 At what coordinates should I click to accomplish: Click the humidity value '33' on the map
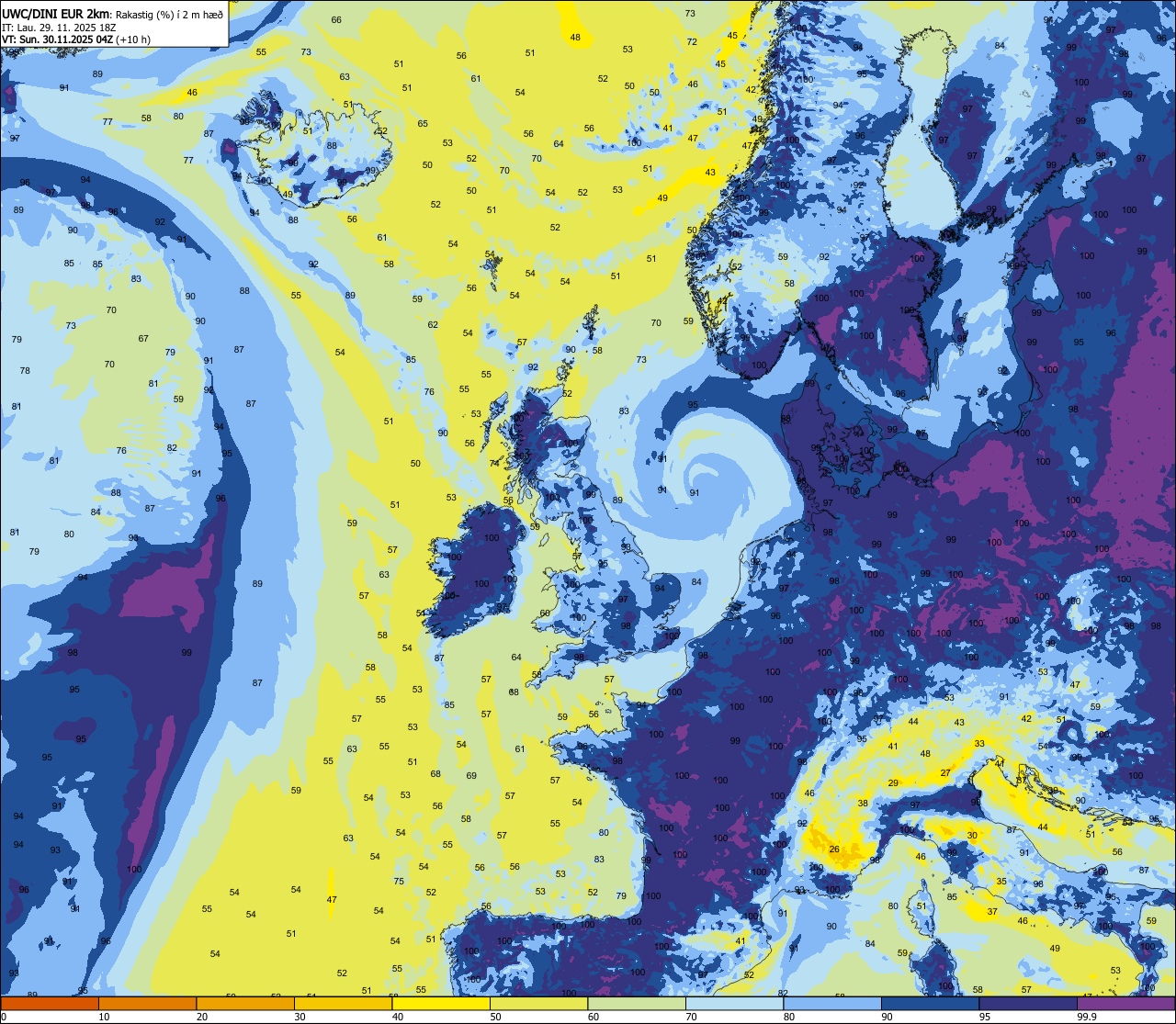979,743
